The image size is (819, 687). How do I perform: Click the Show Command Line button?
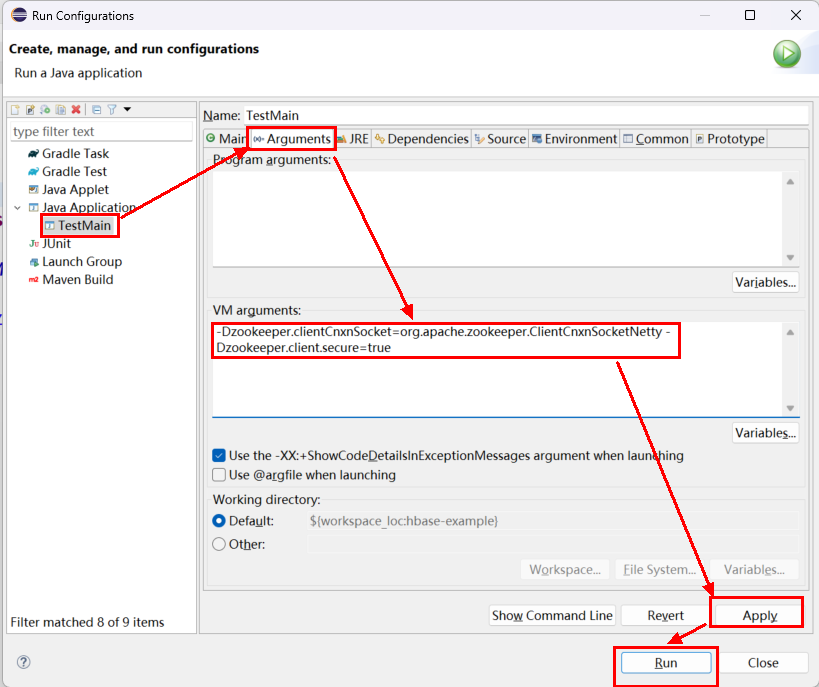552,615
